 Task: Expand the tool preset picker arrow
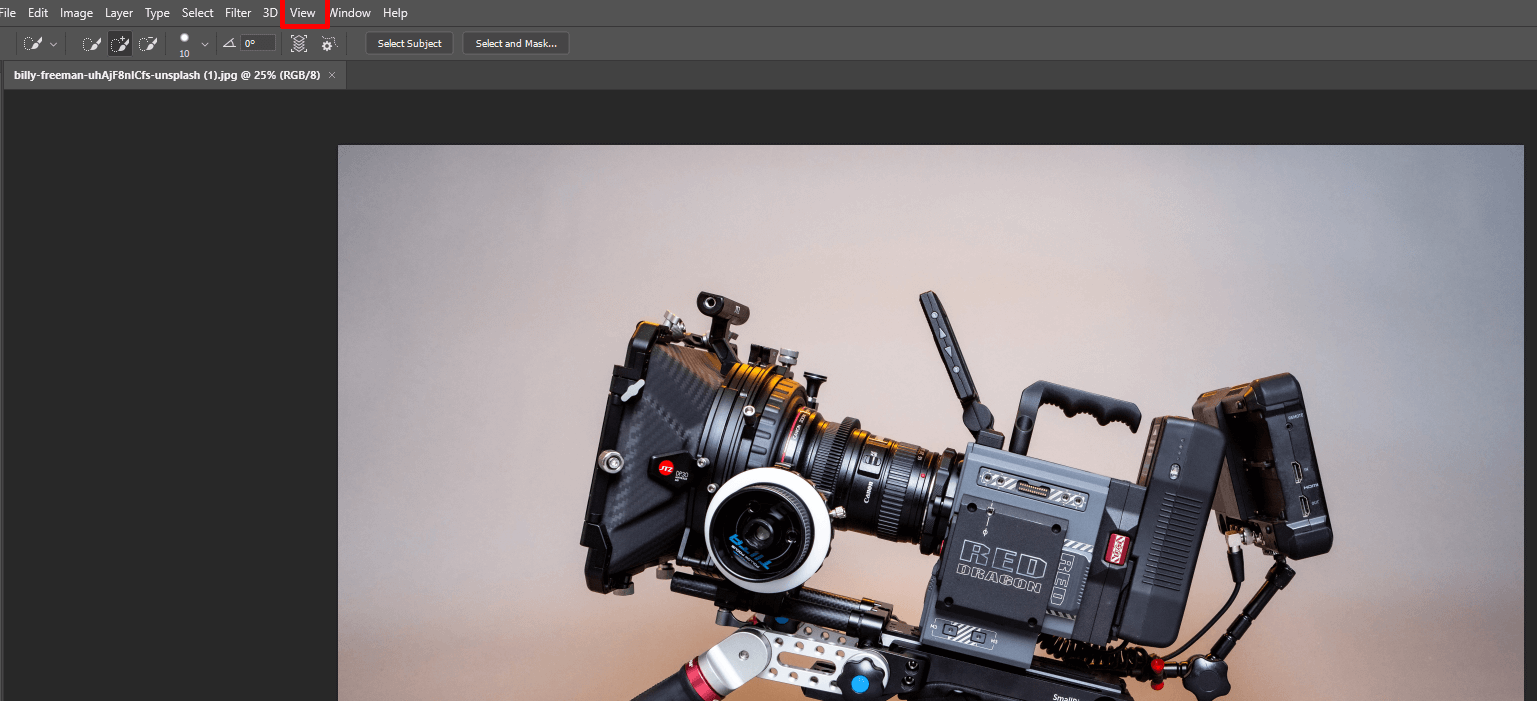53,44
